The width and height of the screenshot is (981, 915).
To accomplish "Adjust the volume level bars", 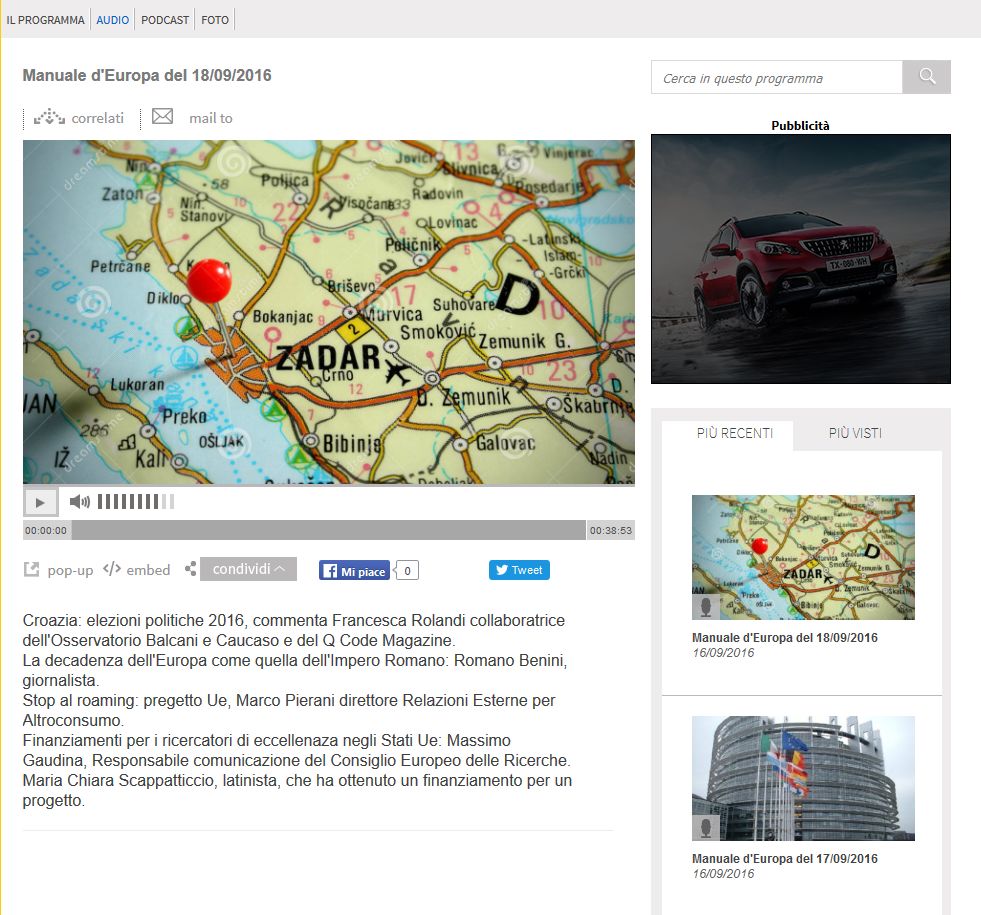I will pyautogui.click(x=135, y=501).
